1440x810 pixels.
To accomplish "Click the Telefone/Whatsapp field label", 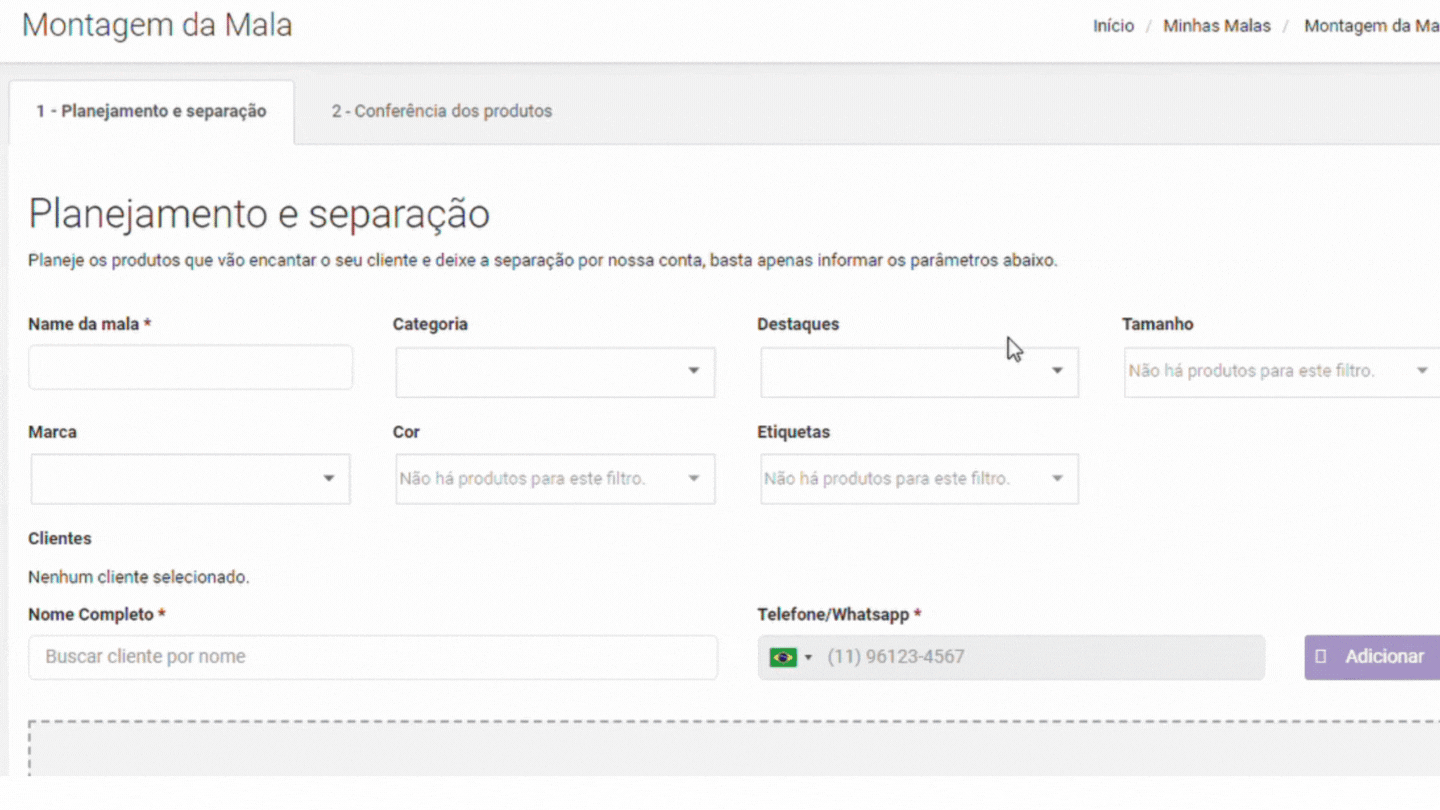I will click(x=834, y=614).
